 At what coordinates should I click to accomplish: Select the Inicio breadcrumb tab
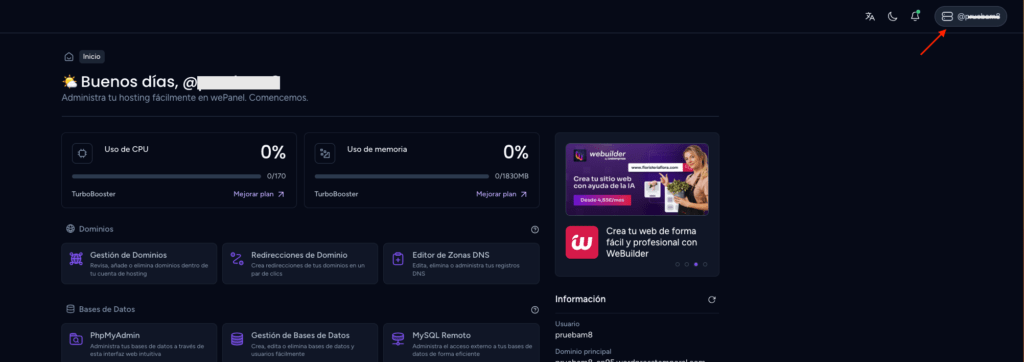tap(91, 57)
